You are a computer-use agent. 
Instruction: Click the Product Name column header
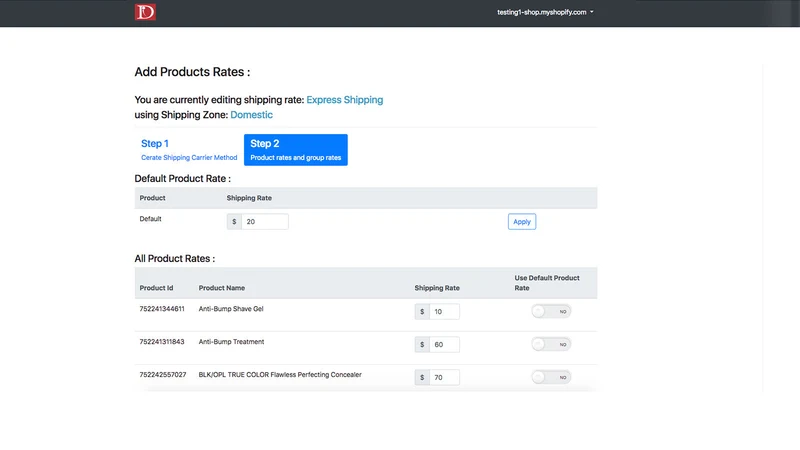(221, 288)
